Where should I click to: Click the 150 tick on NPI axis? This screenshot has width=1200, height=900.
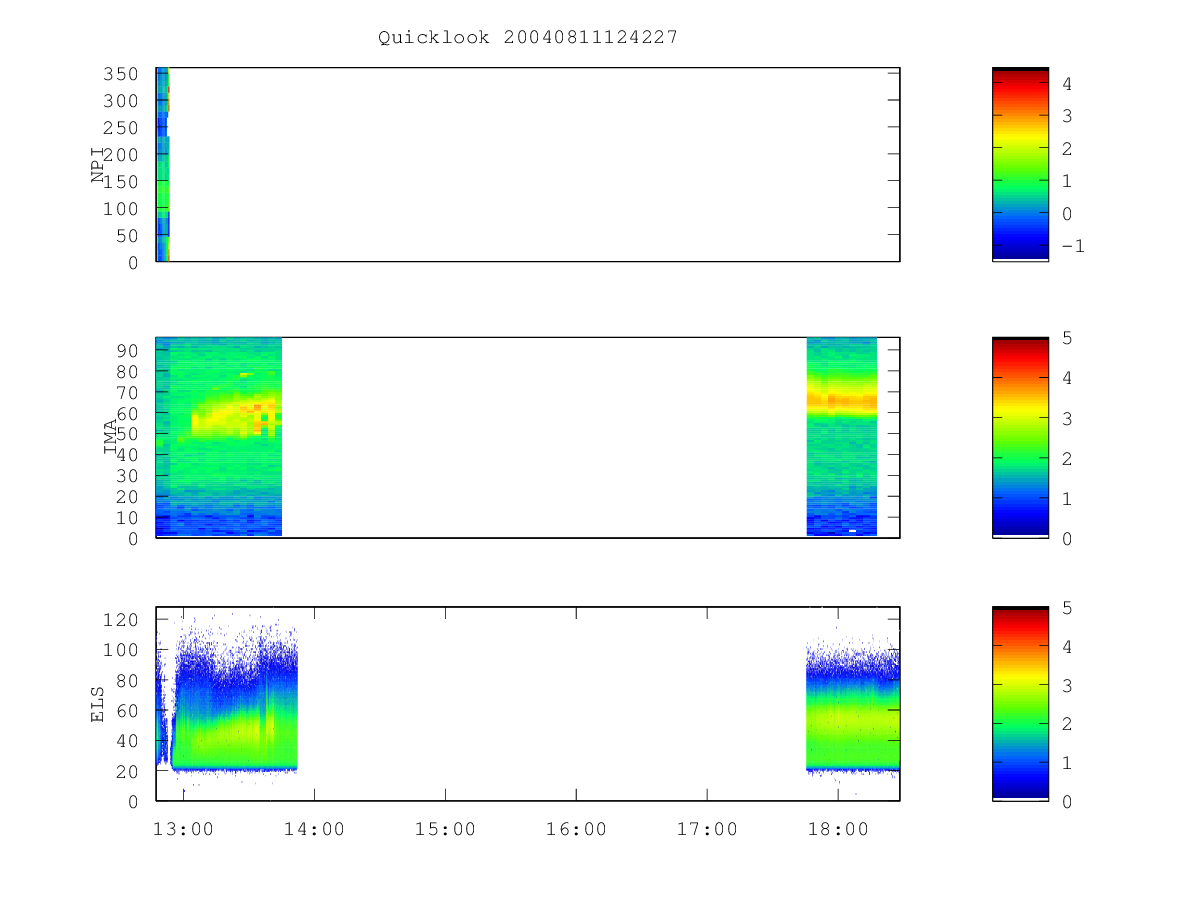click(x=123, y=181)
